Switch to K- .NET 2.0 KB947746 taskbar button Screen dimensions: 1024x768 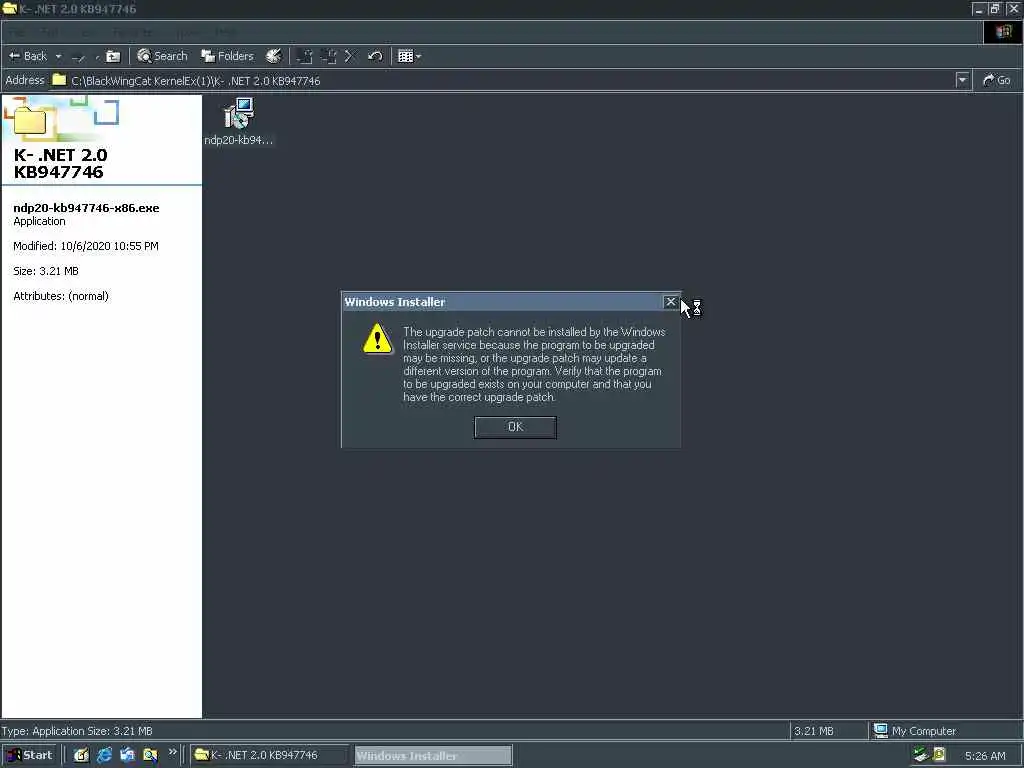269,755
